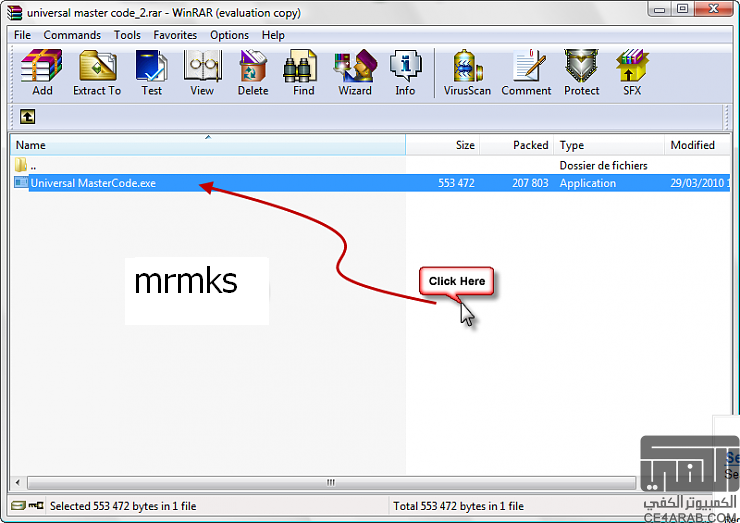Add an archive Comment

[526, 72]
